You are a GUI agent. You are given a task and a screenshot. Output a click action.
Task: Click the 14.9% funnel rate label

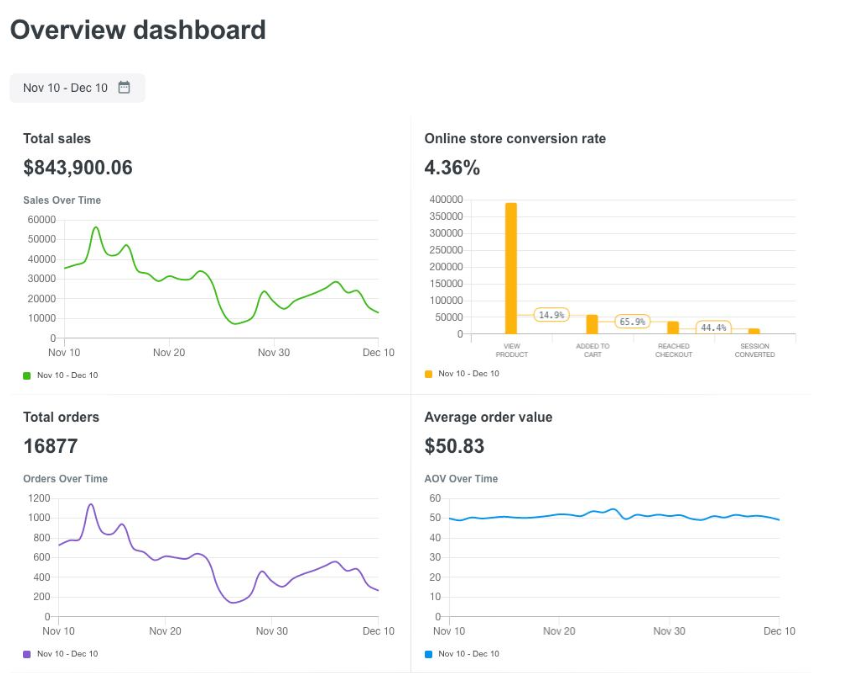pos(551,315)
